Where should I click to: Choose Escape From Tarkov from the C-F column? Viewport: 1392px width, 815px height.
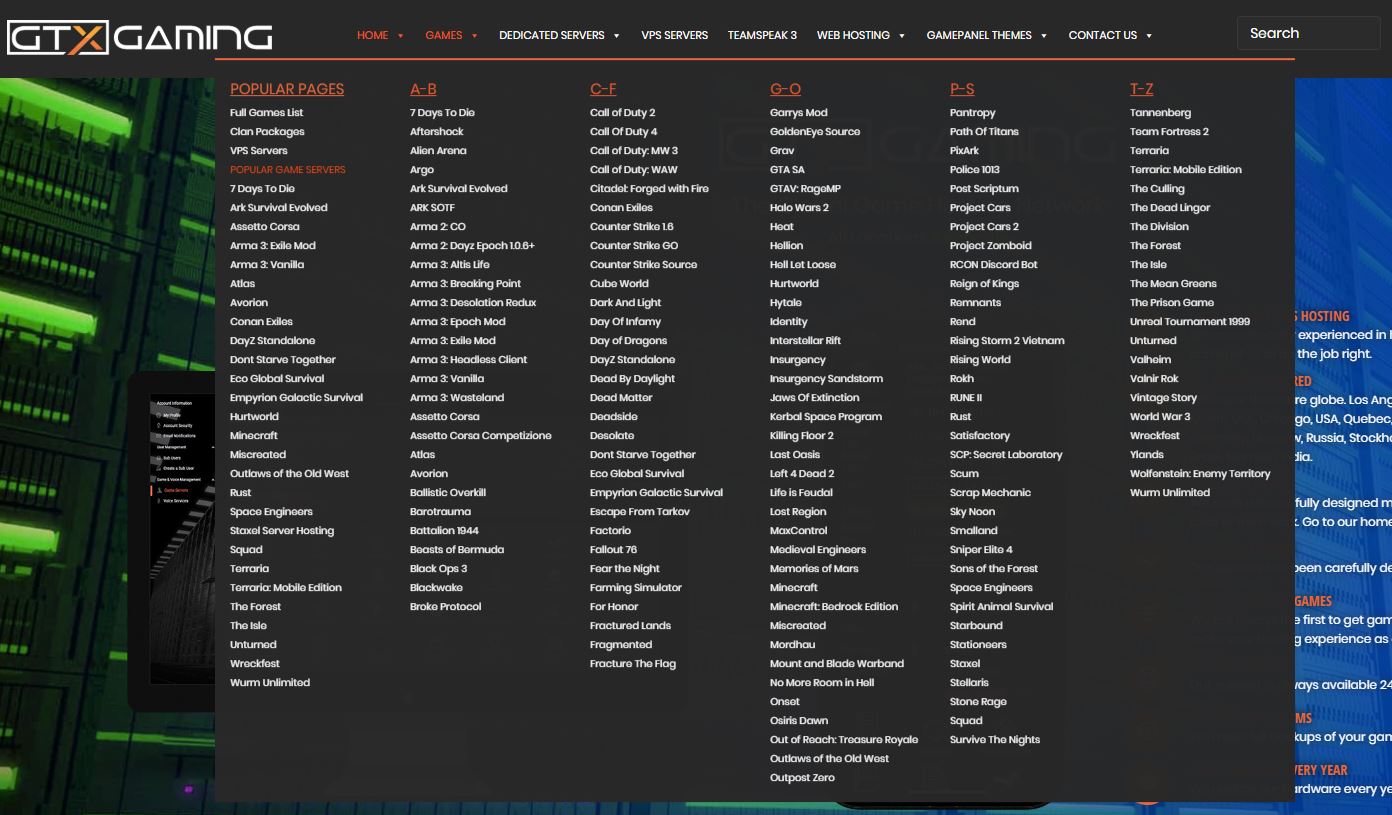click(x=639, y=512)
